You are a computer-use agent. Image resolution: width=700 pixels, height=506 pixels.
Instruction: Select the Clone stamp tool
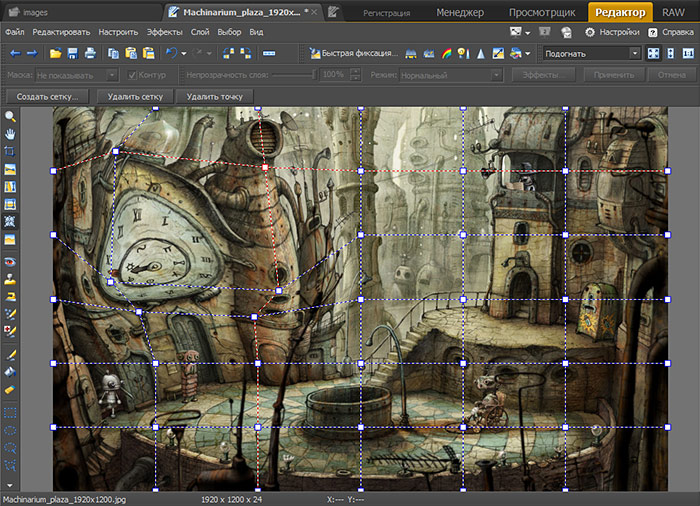10,280
